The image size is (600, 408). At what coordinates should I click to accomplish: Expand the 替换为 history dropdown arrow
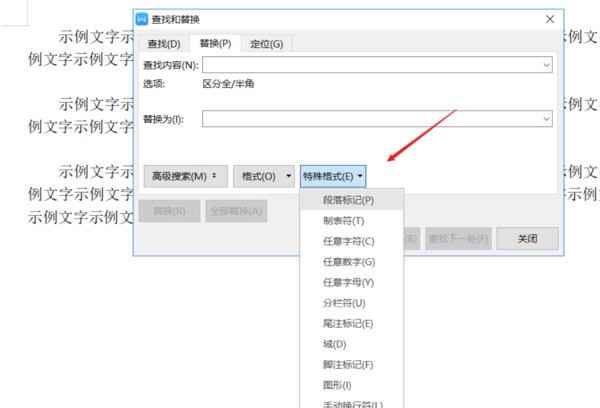pyautogui.click(x=547, y=118)
